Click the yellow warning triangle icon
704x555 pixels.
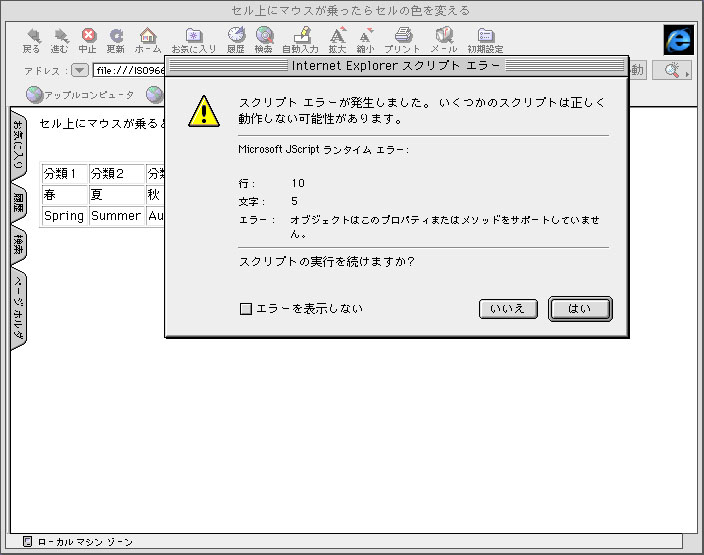(204, 111)
